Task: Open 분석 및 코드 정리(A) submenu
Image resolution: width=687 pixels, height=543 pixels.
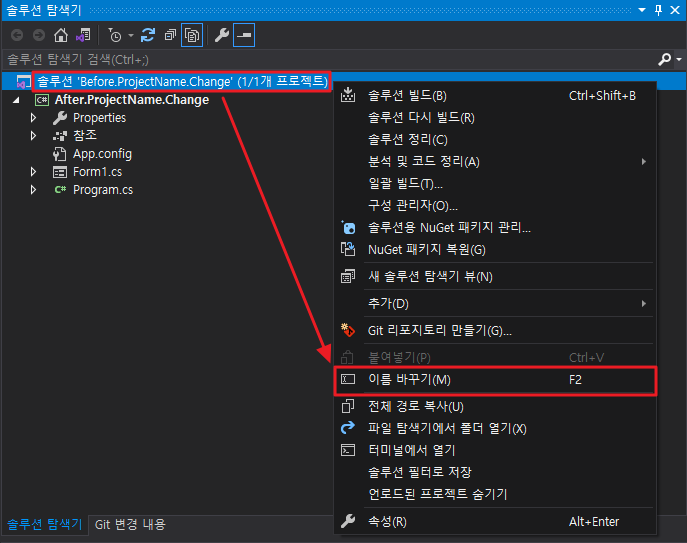Action: point(495,161)
